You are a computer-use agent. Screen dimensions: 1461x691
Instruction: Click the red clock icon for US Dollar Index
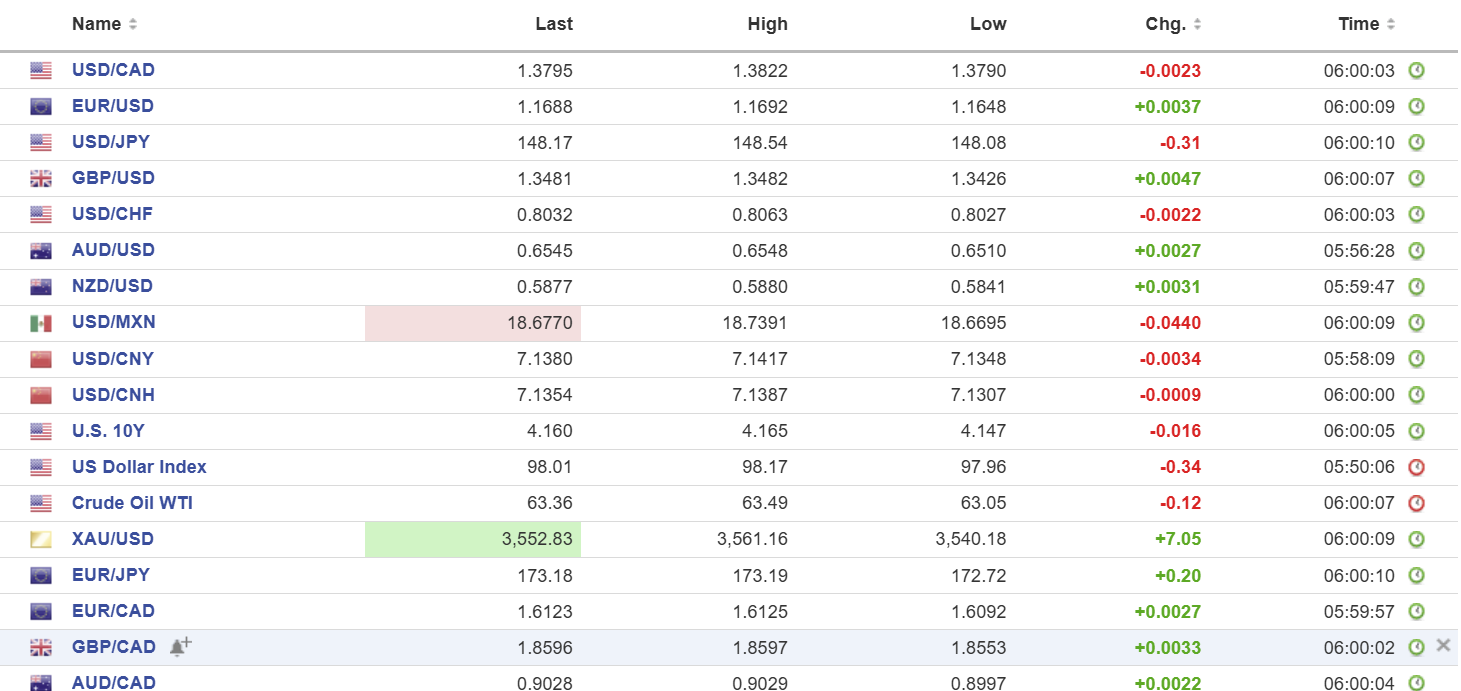point(1416,467)
